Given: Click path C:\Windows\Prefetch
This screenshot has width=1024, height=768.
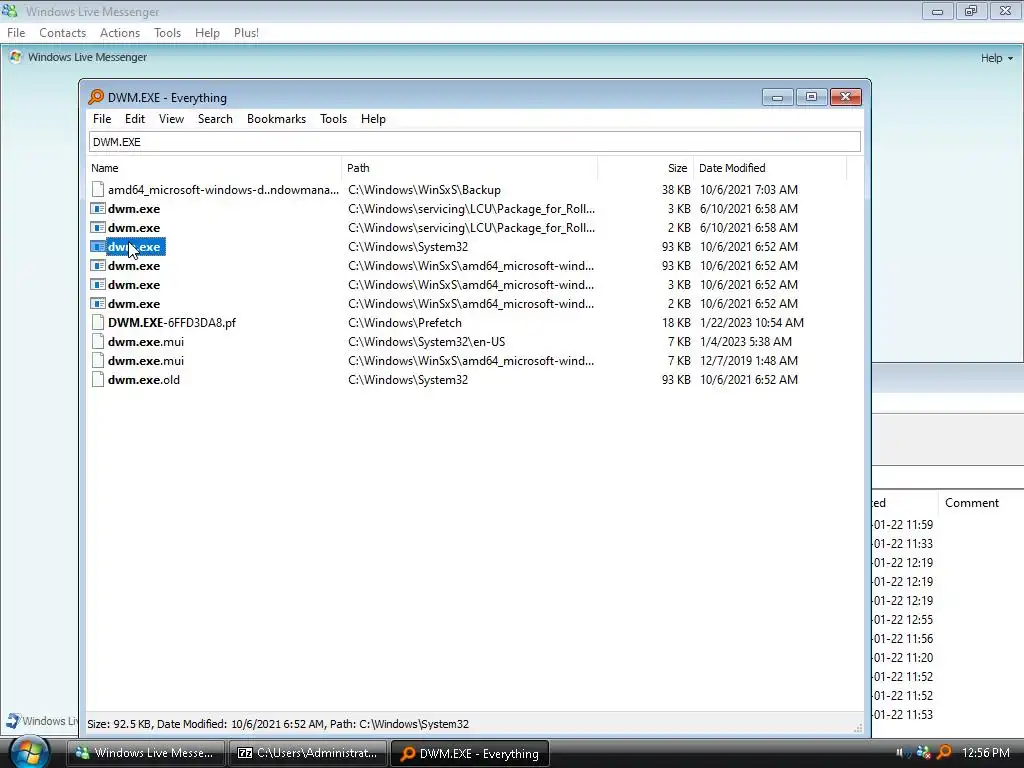Looking at the screenshot, I should (405, 323).
